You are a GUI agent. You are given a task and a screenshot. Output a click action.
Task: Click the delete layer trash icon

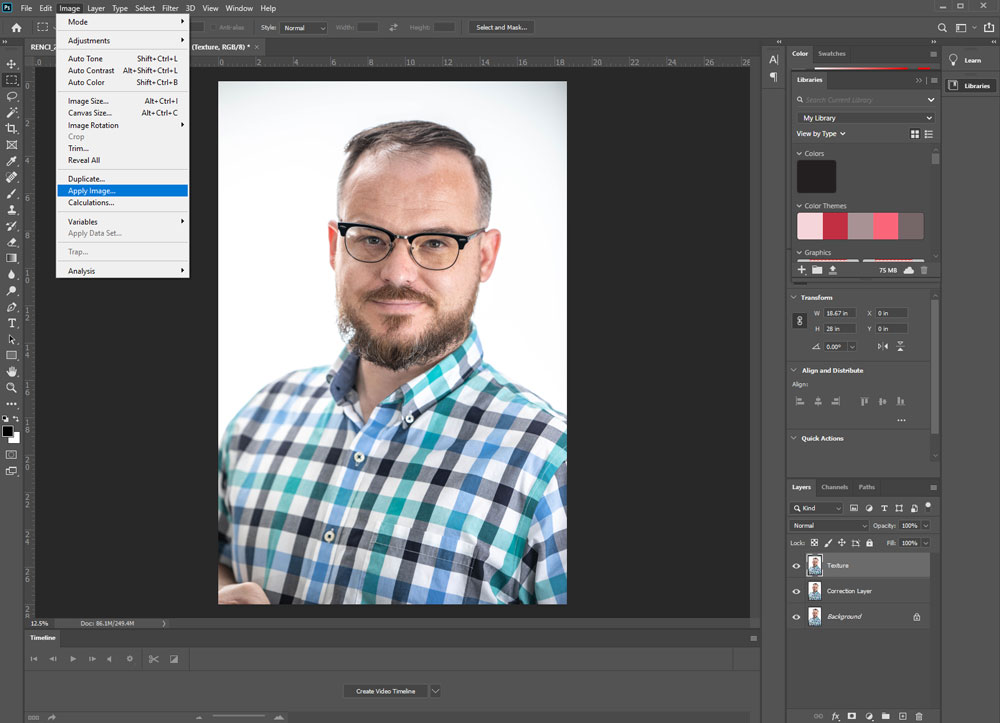[920, 716]
